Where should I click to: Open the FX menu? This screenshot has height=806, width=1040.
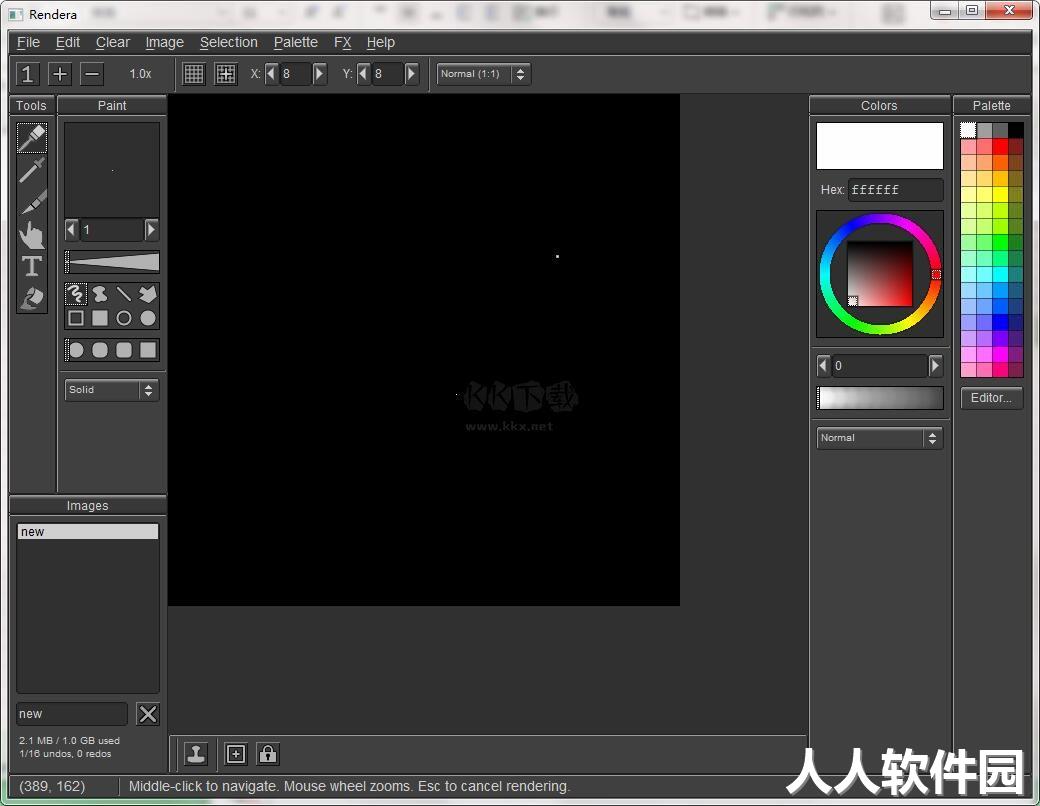pos(342,42)
